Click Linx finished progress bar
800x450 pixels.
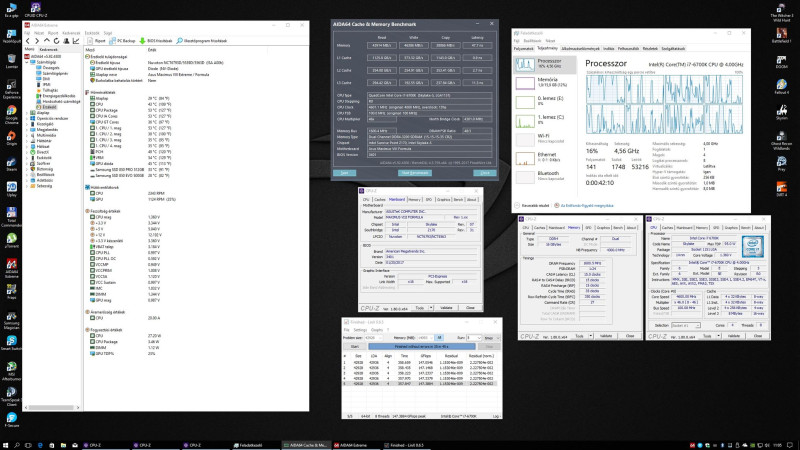tap(421, 346)
